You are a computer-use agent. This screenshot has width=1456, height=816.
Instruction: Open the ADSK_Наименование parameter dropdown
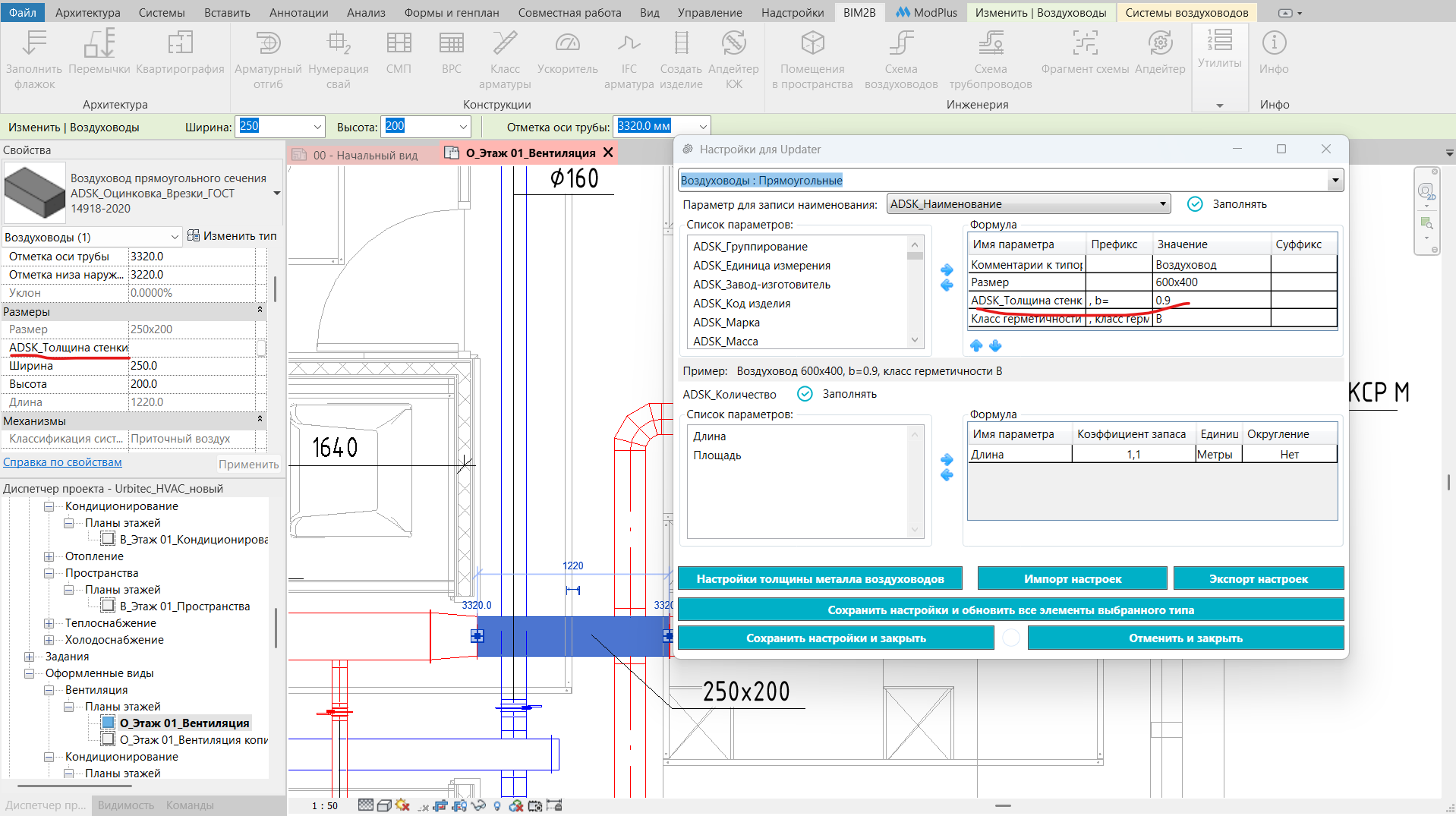click(x=1162, y=204)
